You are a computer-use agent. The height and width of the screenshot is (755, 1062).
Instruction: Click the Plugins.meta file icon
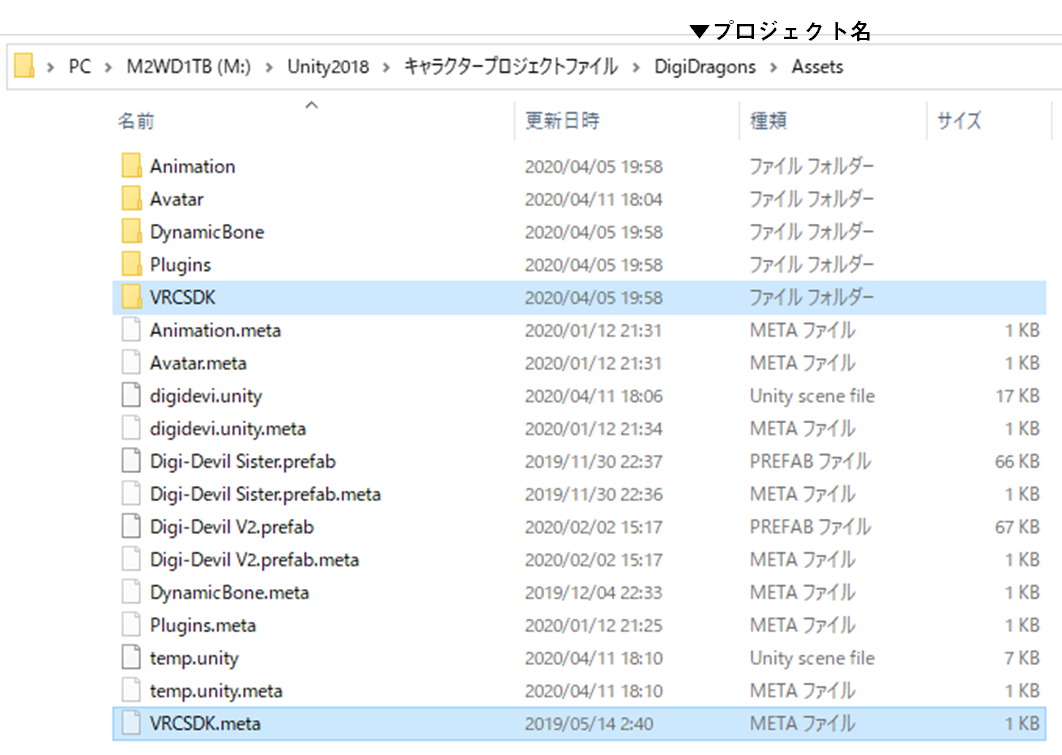tap(131, 625)
